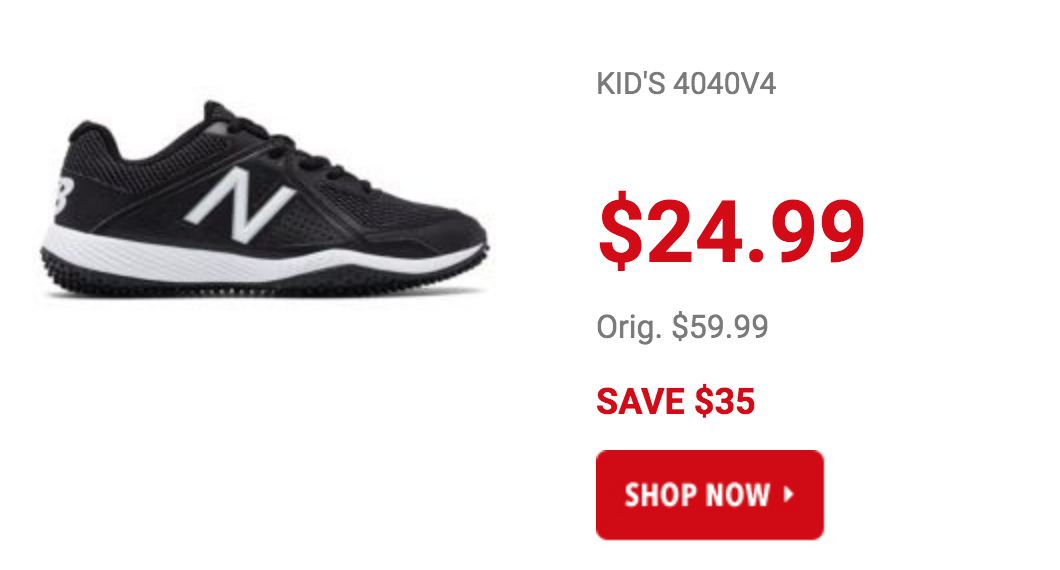Click the dollar sign in $24.99

(x=620, y=231)
